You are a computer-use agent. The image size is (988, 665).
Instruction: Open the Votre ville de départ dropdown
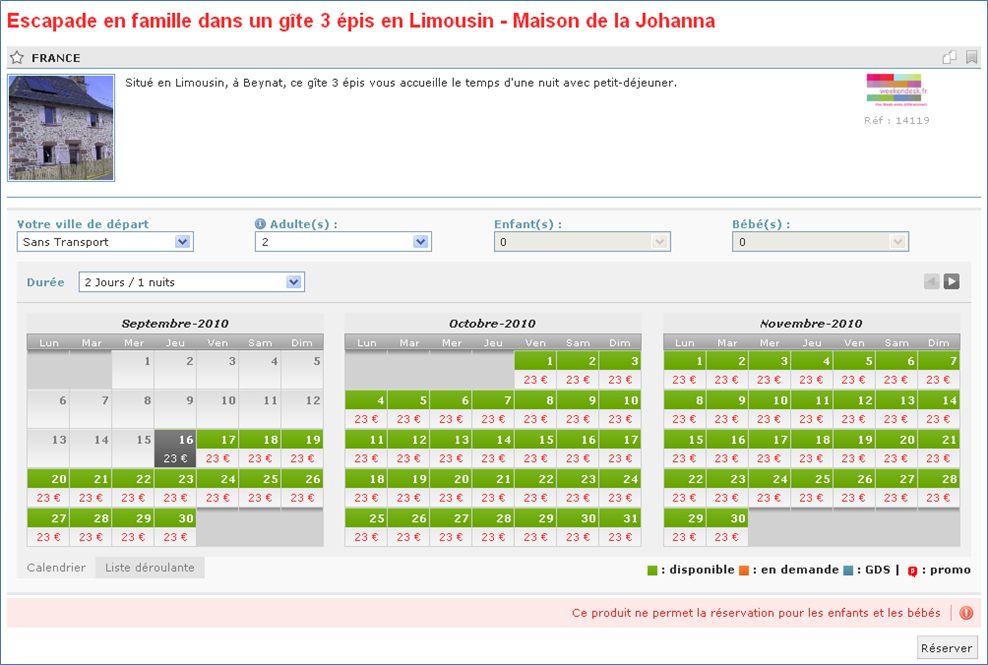(x=105, y=242)
